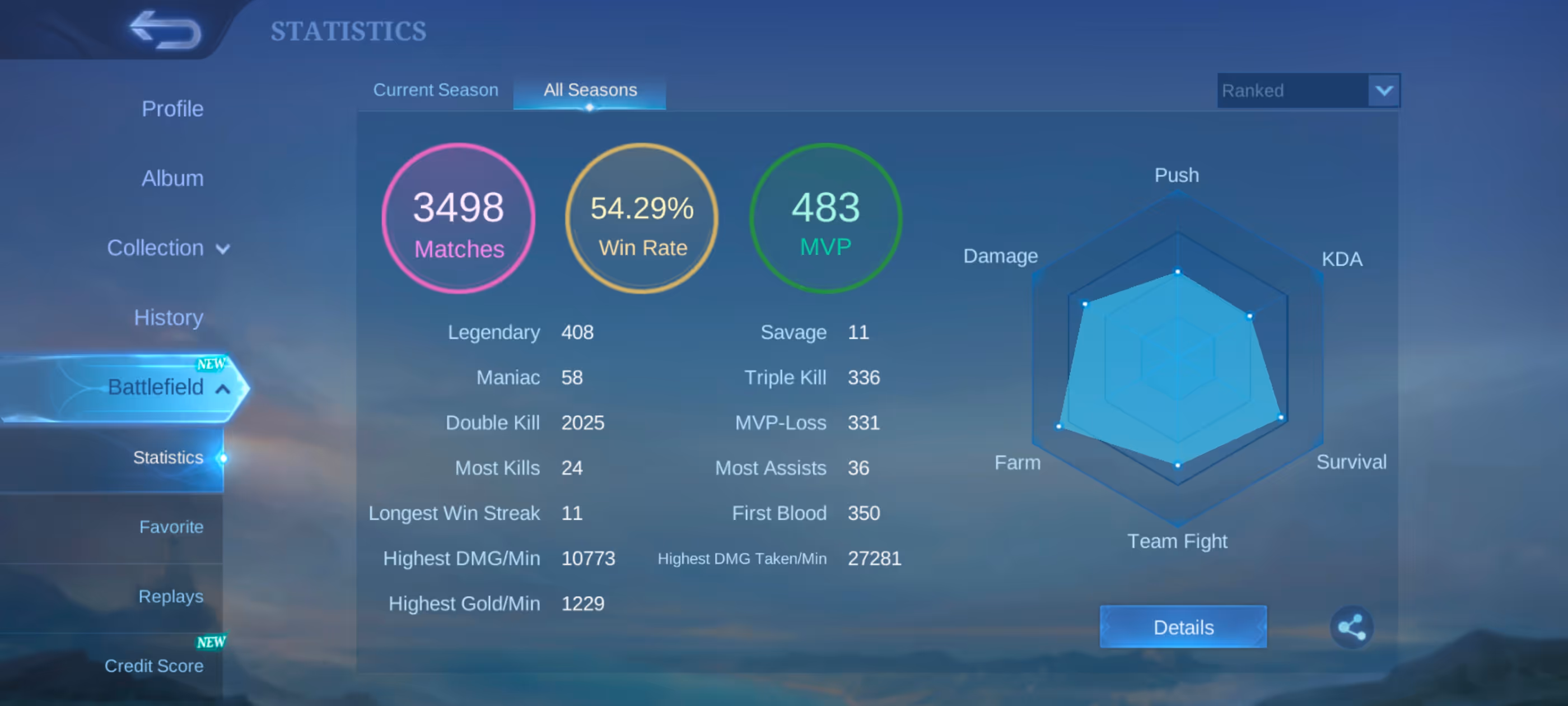Viewport: 1568px width, 706px height.
Task: Tap the back arrow icon
Action: [166, 30]
